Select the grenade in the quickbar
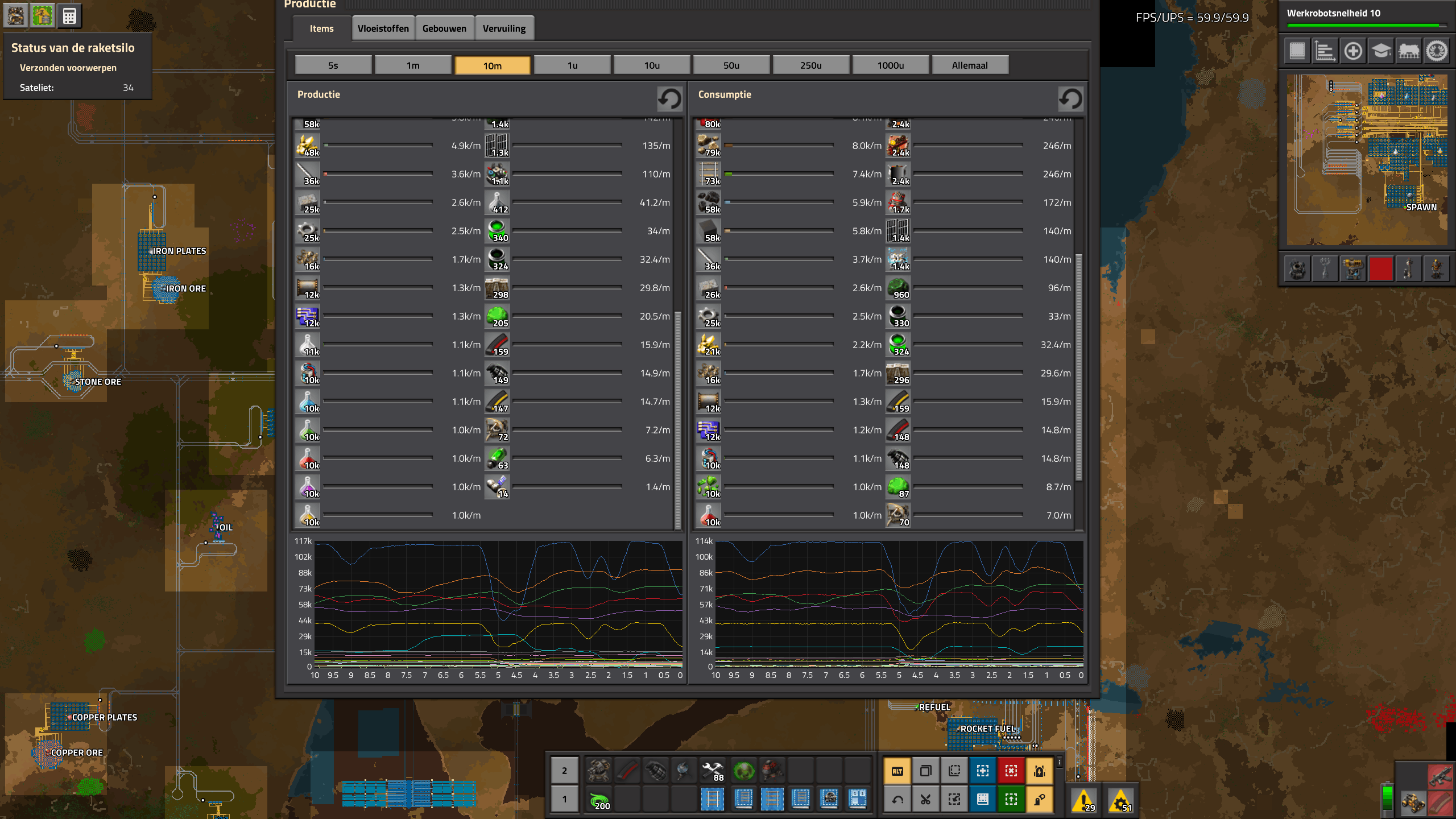Image resolution: width=1456 pixels, height=819 pixels. [x=656, y=771]
